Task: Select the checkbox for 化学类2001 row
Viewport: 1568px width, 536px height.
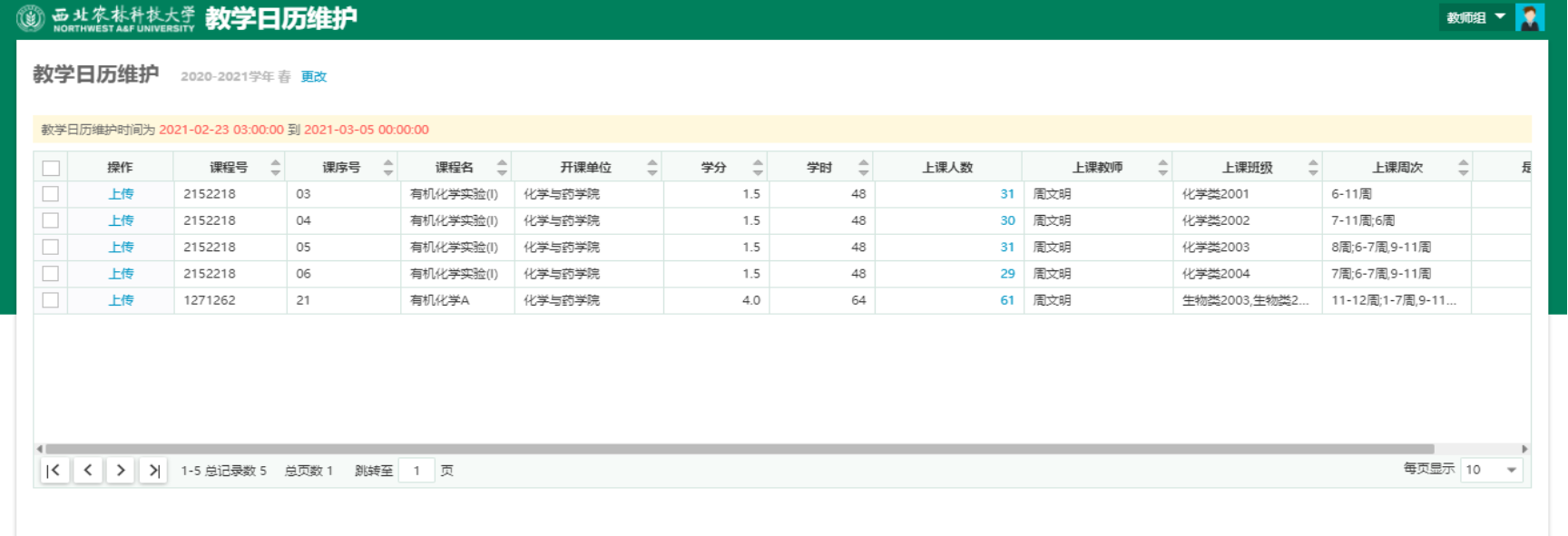Action: coord(51,194)
